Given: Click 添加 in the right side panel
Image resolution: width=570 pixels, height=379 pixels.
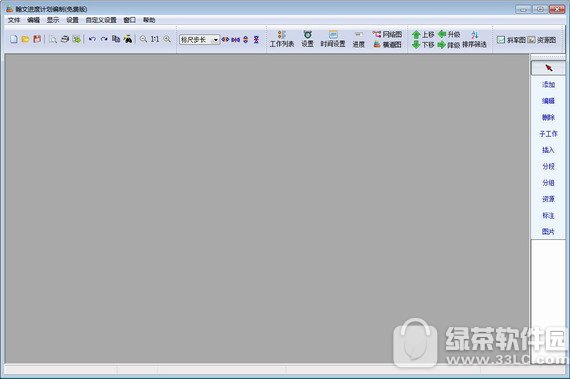Looking at the screenshot, I should pos(548,85).
